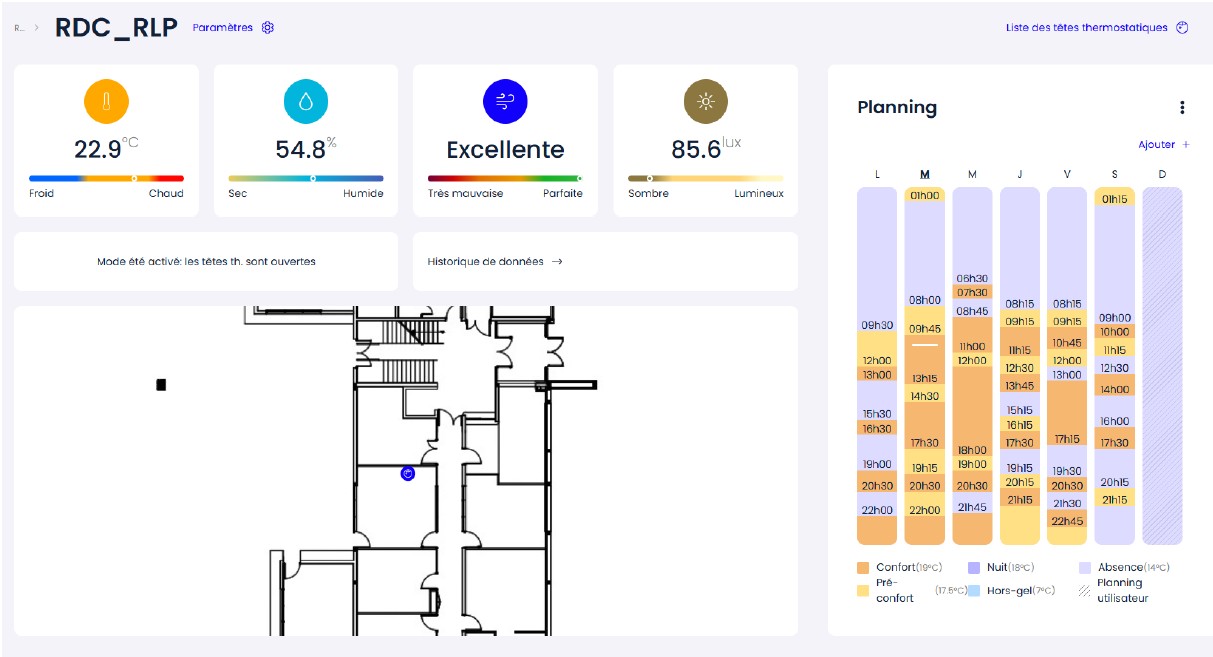Click the blue humidity droplet icon
The width and height of the screenshot is (1213, 657).
pyautogui.click(x=306, y=101)
